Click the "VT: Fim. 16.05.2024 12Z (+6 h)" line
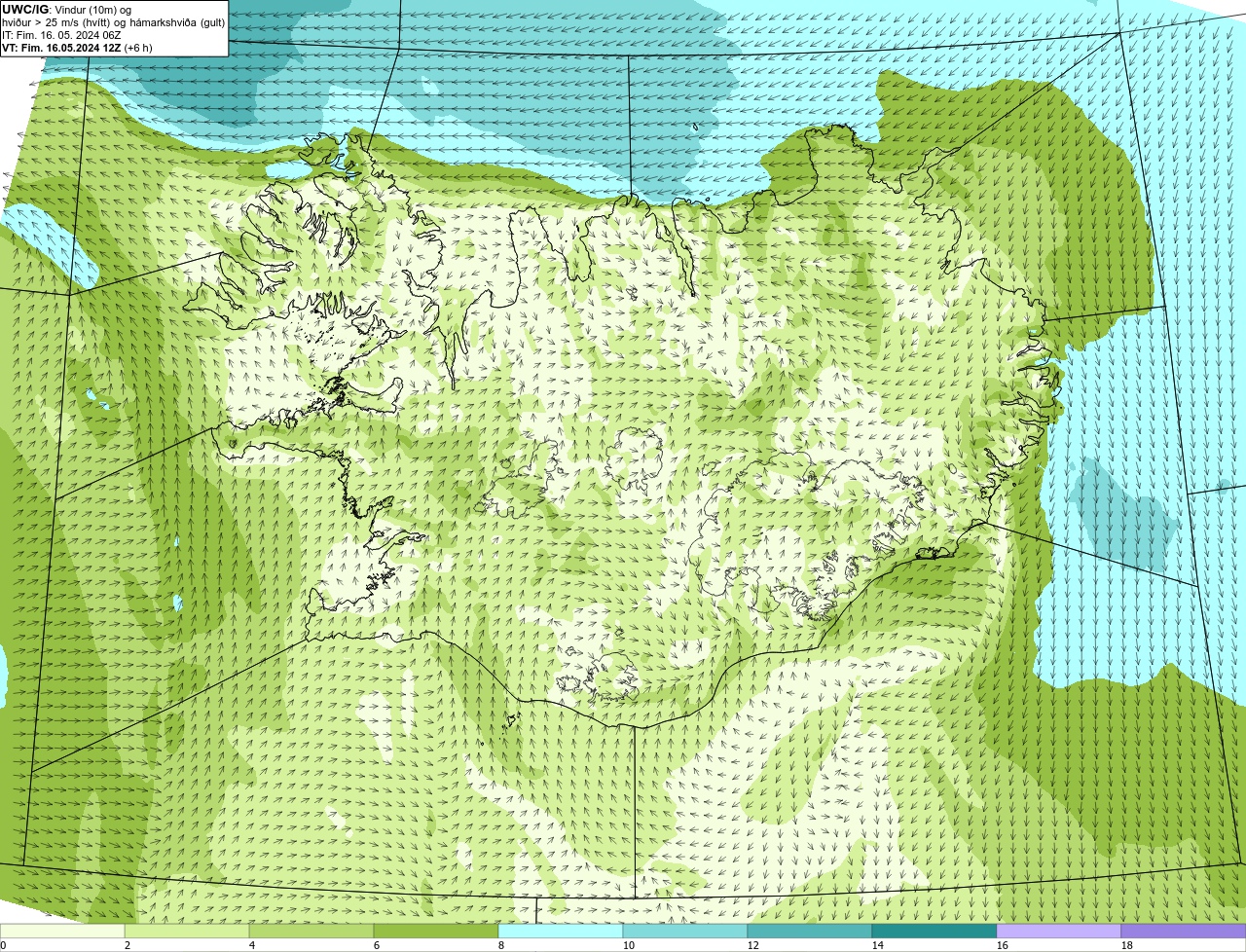 tap(77, 47)
